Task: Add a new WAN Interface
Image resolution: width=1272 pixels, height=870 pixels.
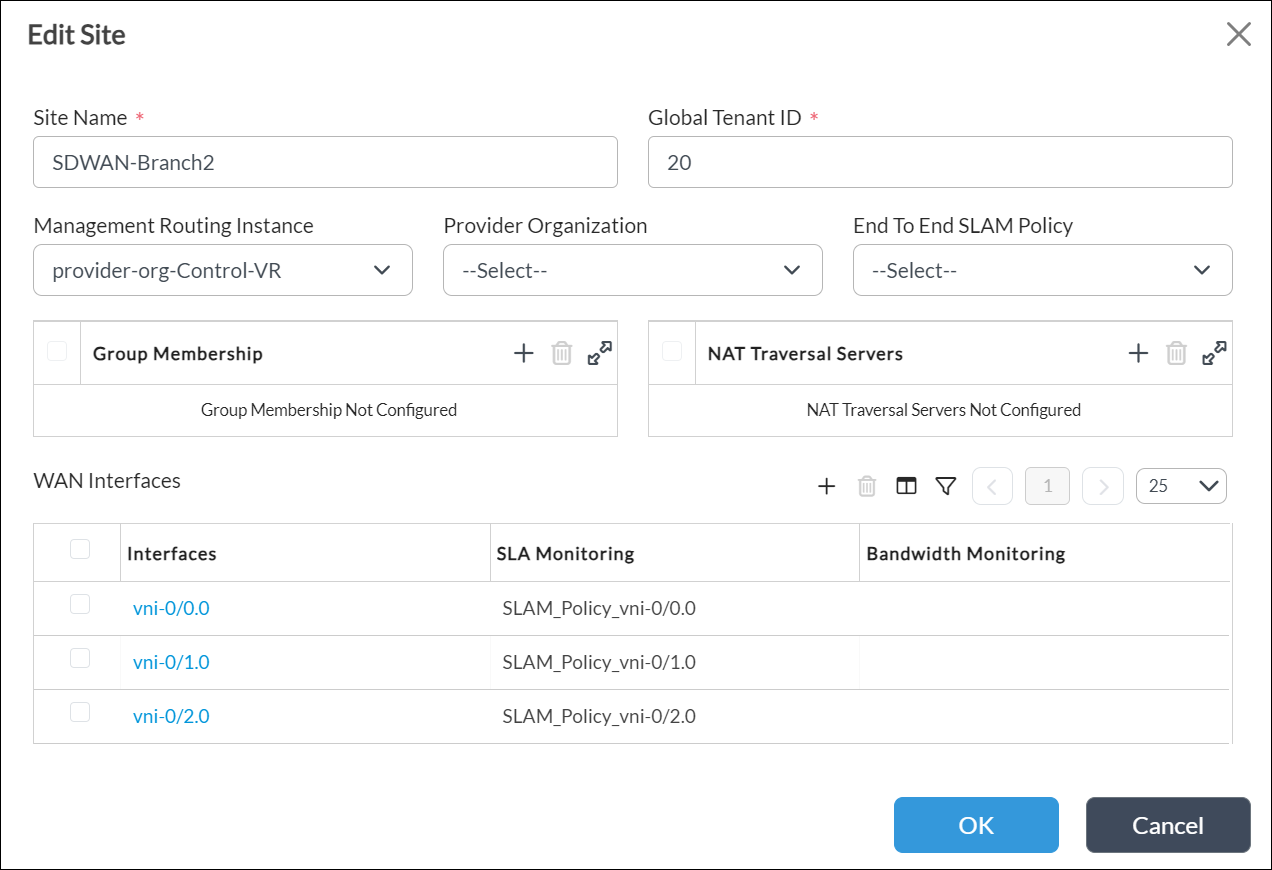Action: [826, 486]
